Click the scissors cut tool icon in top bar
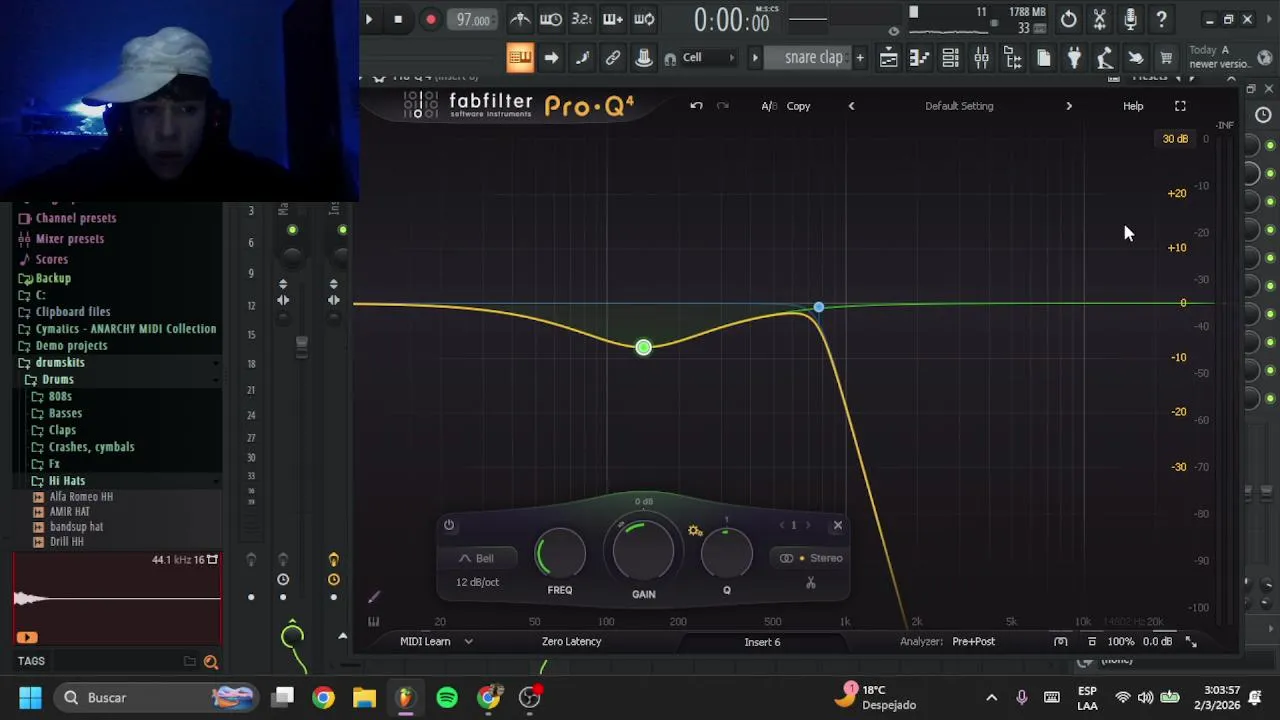The height and width of the screenshot is (720, 1280). point(1099,19)
